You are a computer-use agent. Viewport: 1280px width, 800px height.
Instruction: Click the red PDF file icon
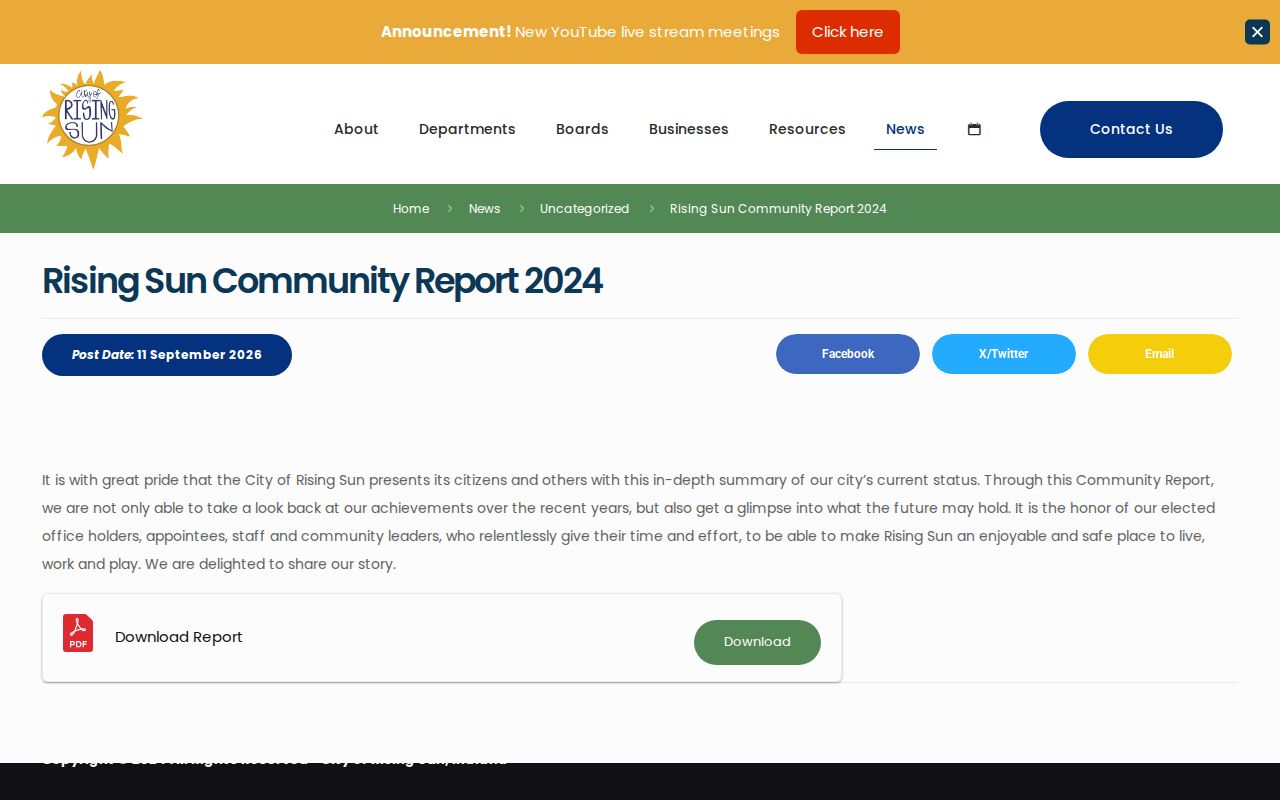tap(78, 633)
